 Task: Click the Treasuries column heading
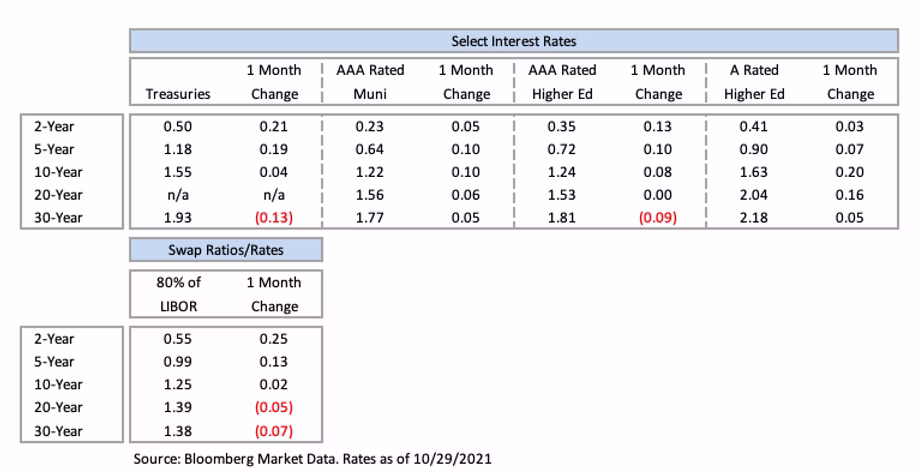pos(178,94)
